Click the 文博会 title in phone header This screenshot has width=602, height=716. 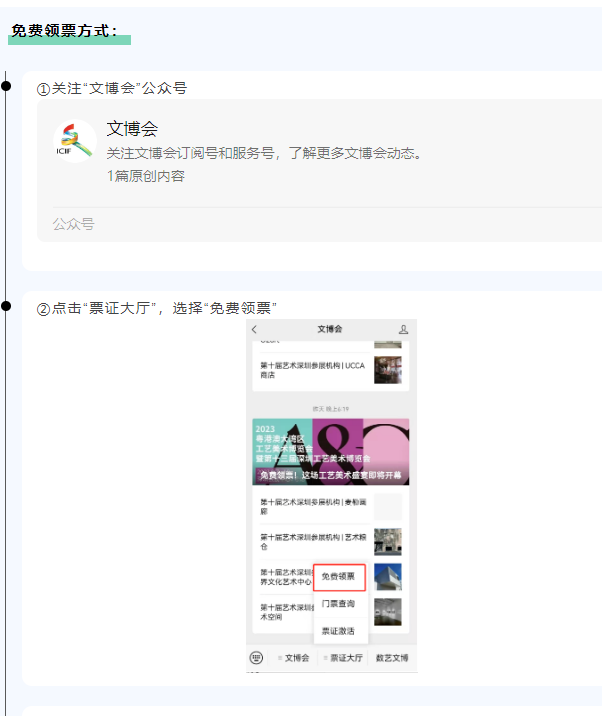pos(330,329)
